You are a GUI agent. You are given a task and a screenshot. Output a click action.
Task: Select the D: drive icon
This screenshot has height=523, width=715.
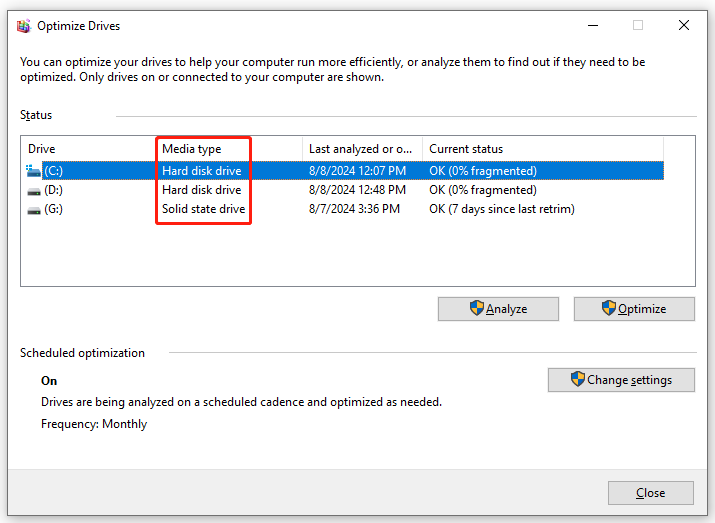[x=34, y=192]
